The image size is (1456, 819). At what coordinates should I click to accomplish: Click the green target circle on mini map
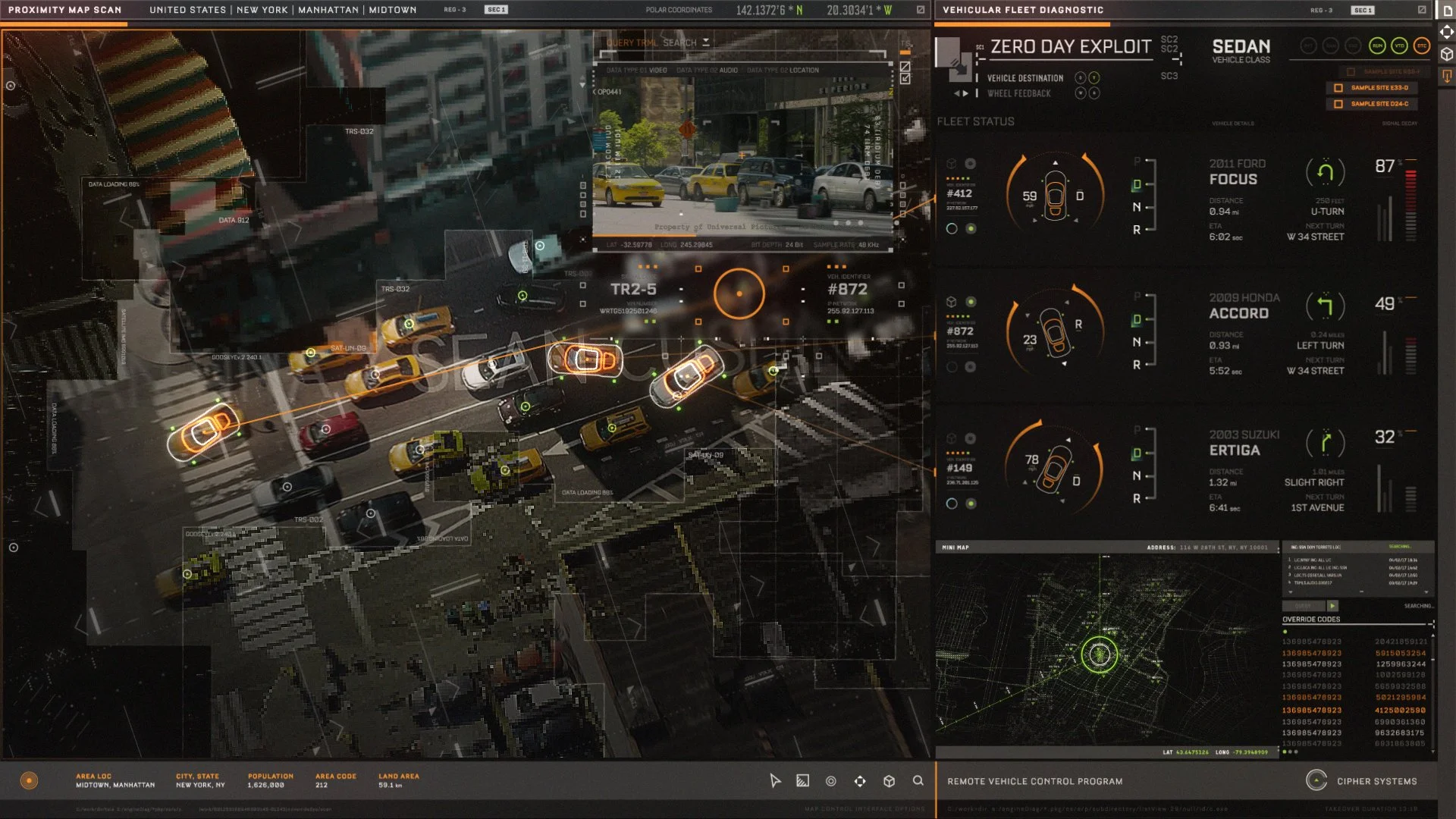coord(1100,654)
